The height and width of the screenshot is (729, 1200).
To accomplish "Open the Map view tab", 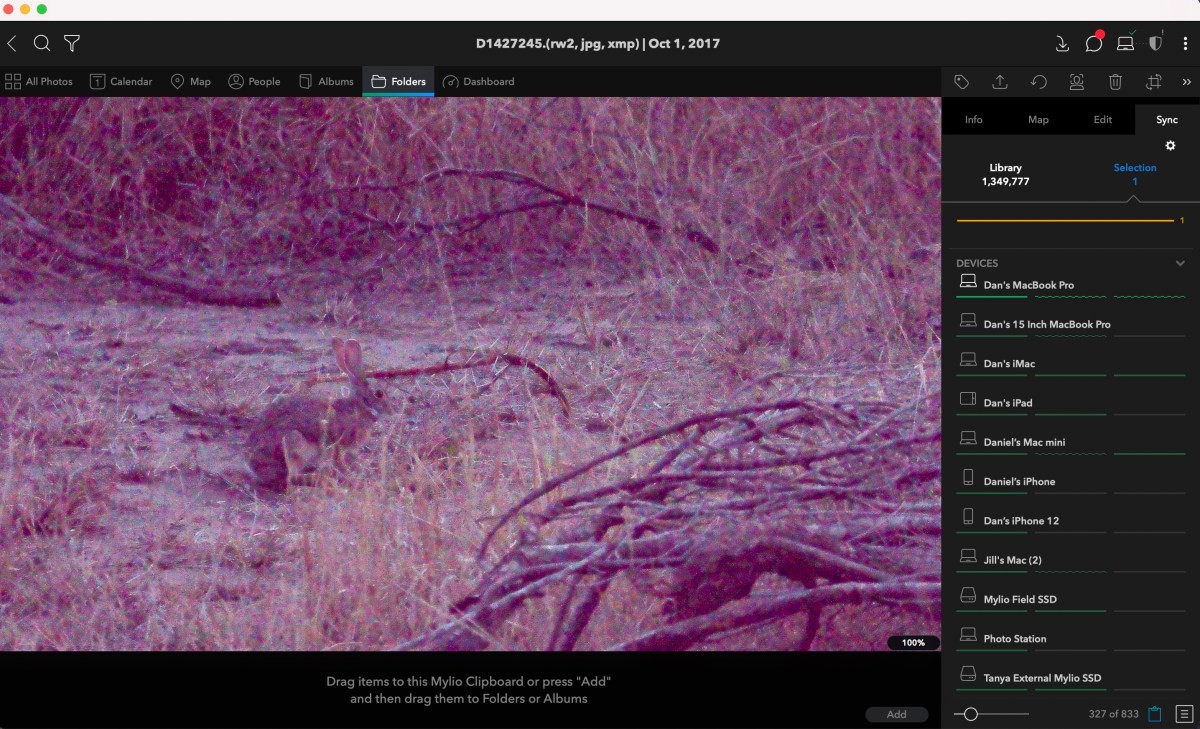I will click(190, 82).
